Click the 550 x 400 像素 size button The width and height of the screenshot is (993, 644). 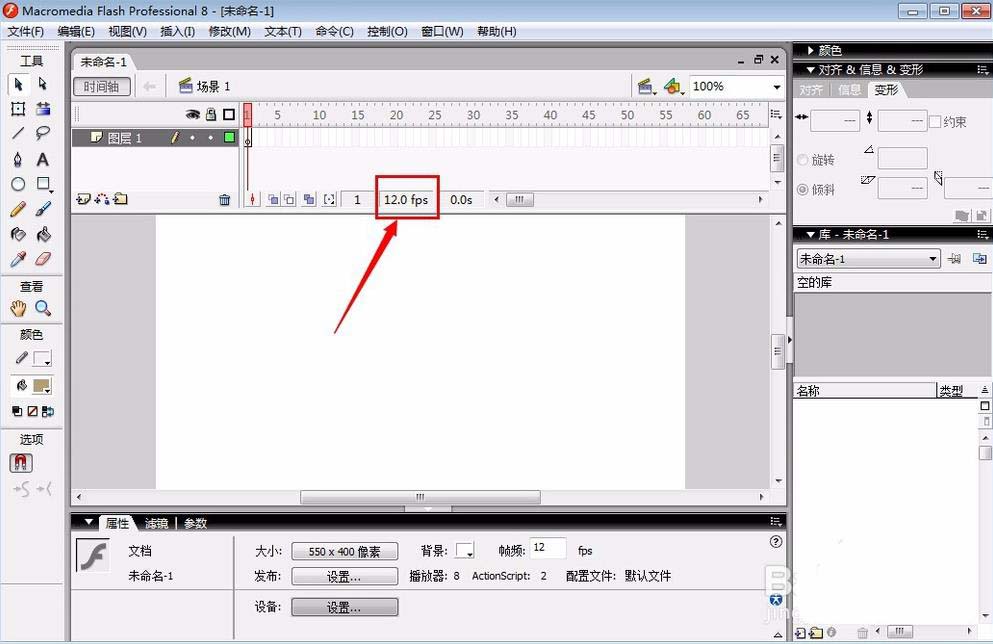click(x=345, y=551)
